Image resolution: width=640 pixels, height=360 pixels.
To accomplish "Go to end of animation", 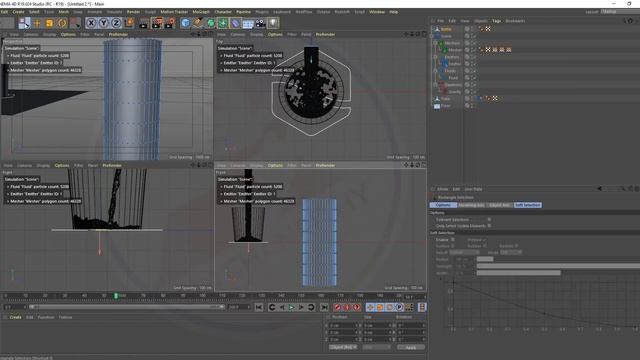I will tap(324, 307).
